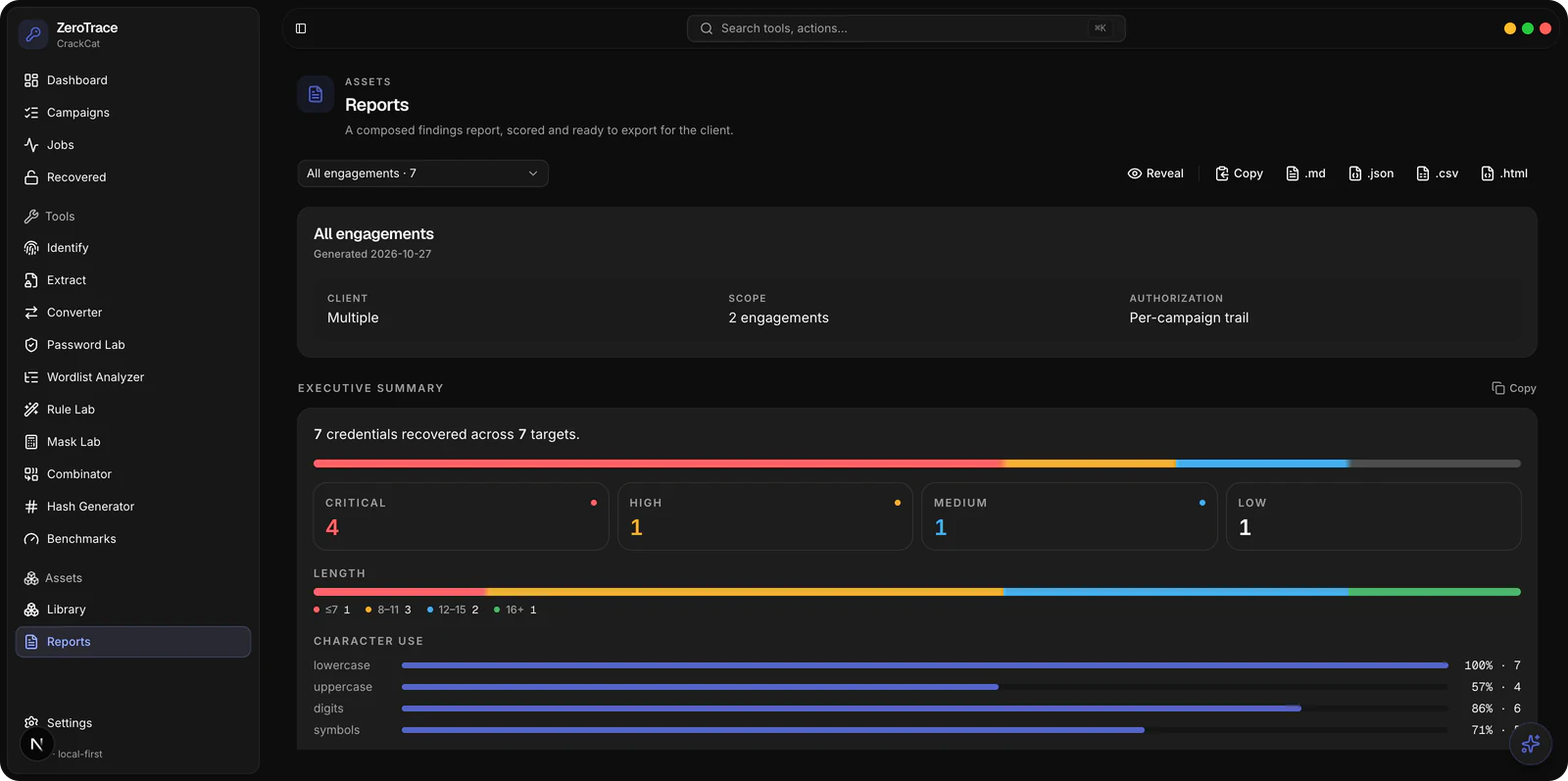Screen dimensions: 1568x781
Task: Click the sparkle assistant button
Action: (x=1531, y=744)
